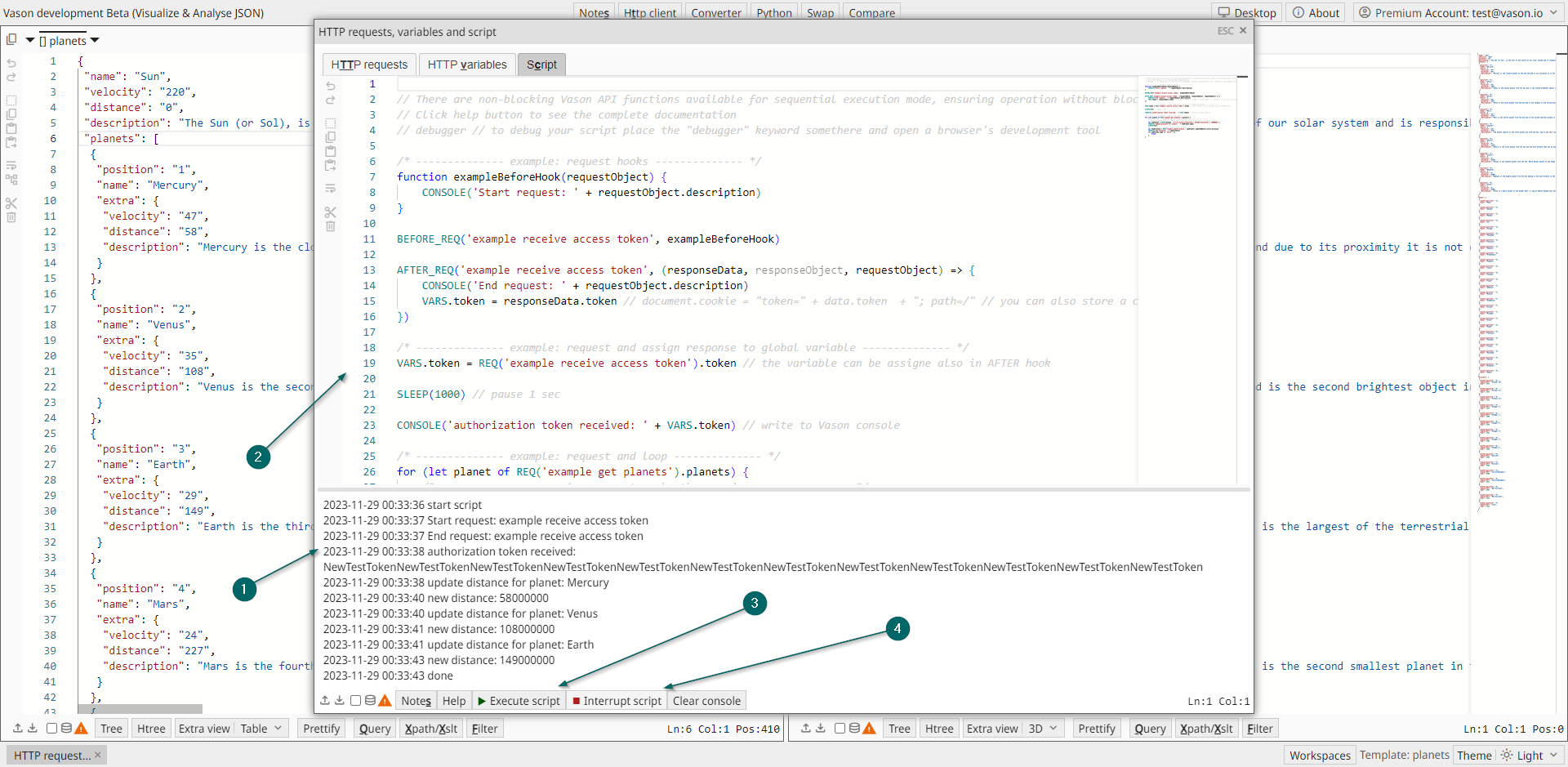Viewport: 1568px width, 767px height.
Task: Redo in the left JSON editor sidebar
Action: point(11,78)
